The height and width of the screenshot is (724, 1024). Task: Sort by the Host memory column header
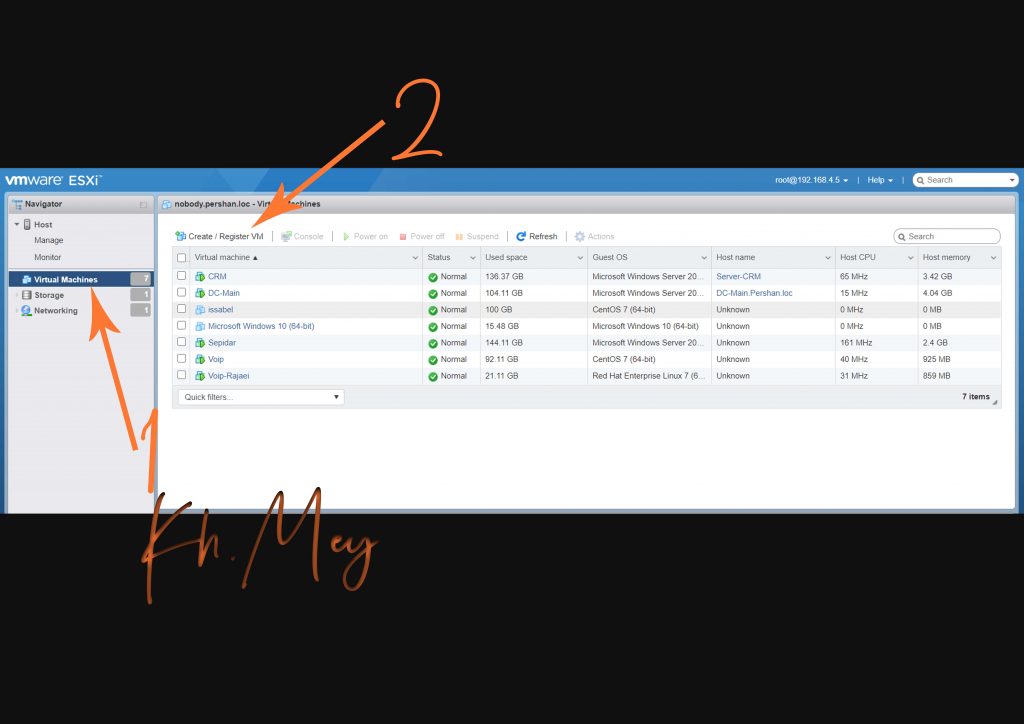946,257
